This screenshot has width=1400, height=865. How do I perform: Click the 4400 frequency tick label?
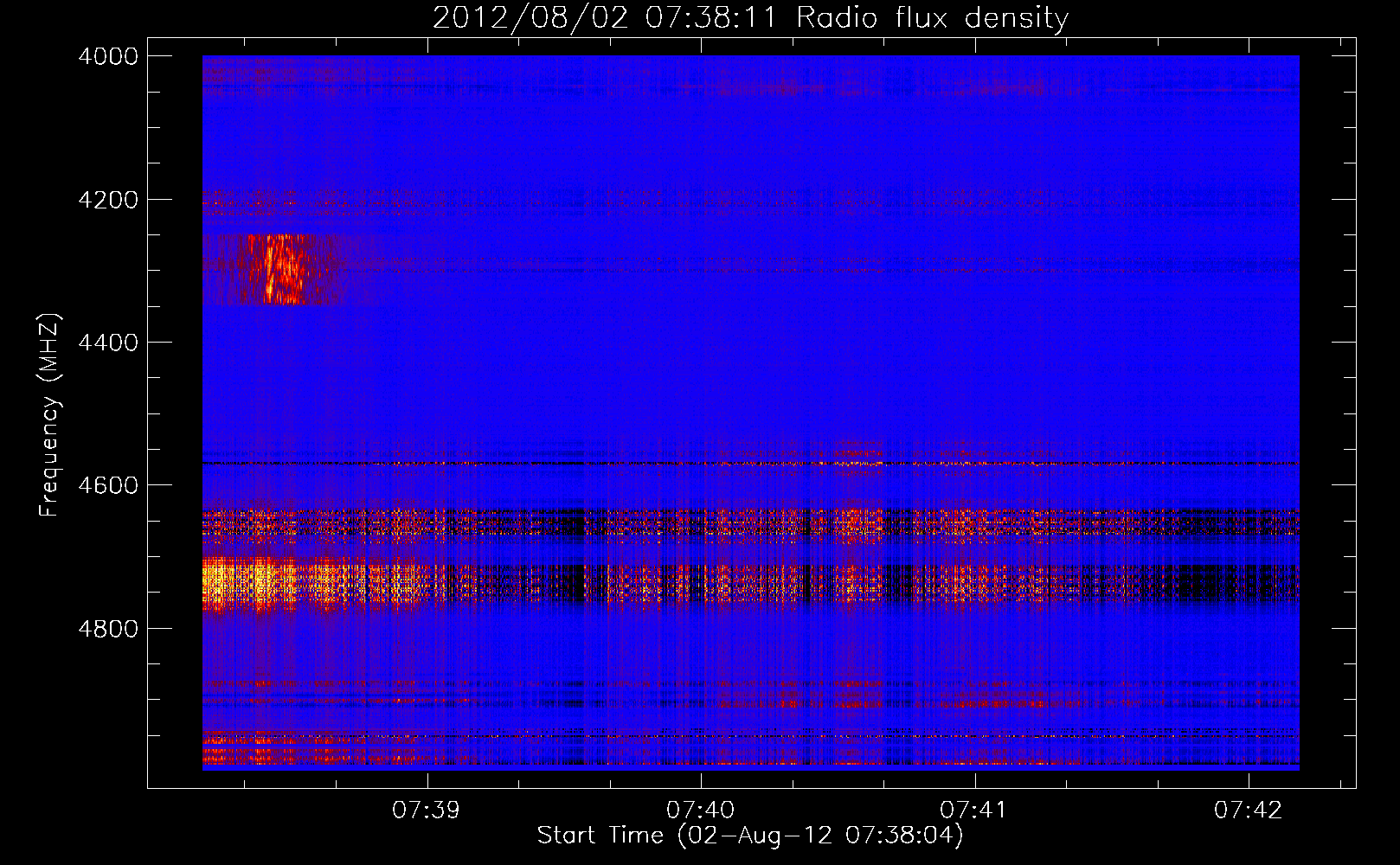tap(107, 343)
